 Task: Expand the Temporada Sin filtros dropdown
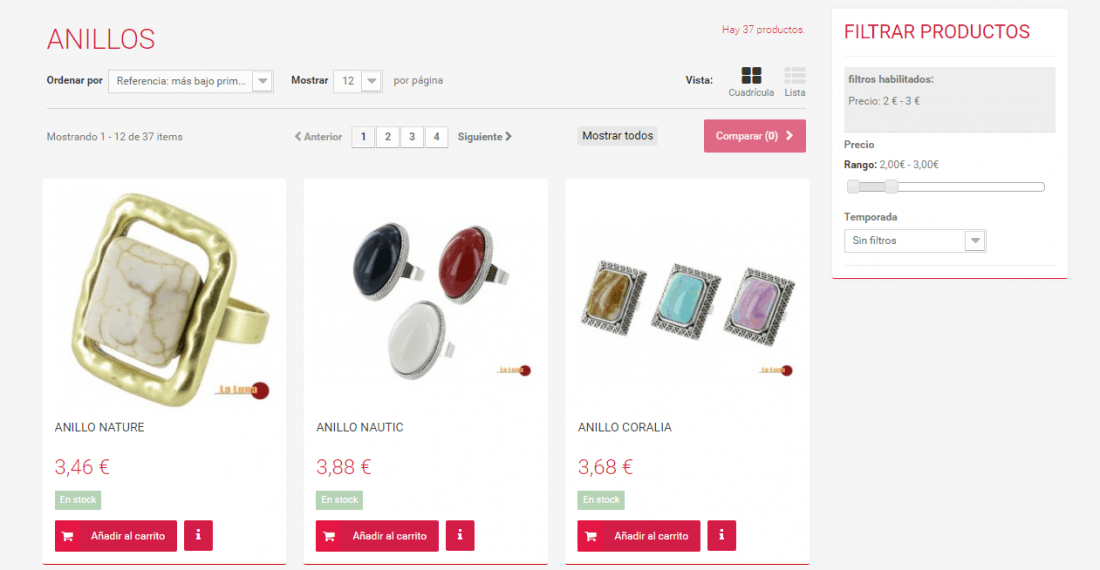pyautogui.click(x=915, y=240)
